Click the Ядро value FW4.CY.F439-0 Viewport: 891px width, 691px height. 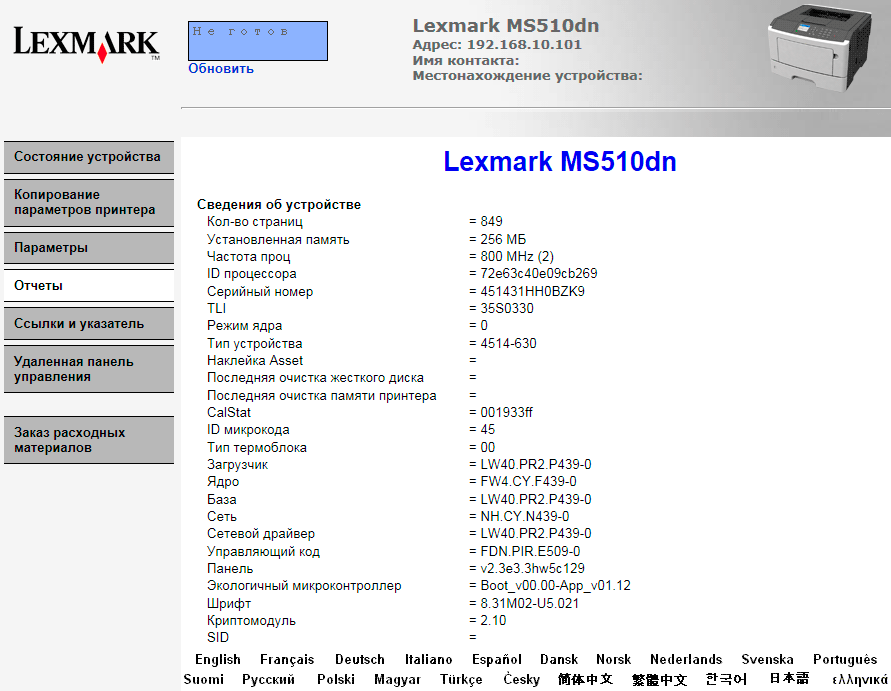pos(528,482)
